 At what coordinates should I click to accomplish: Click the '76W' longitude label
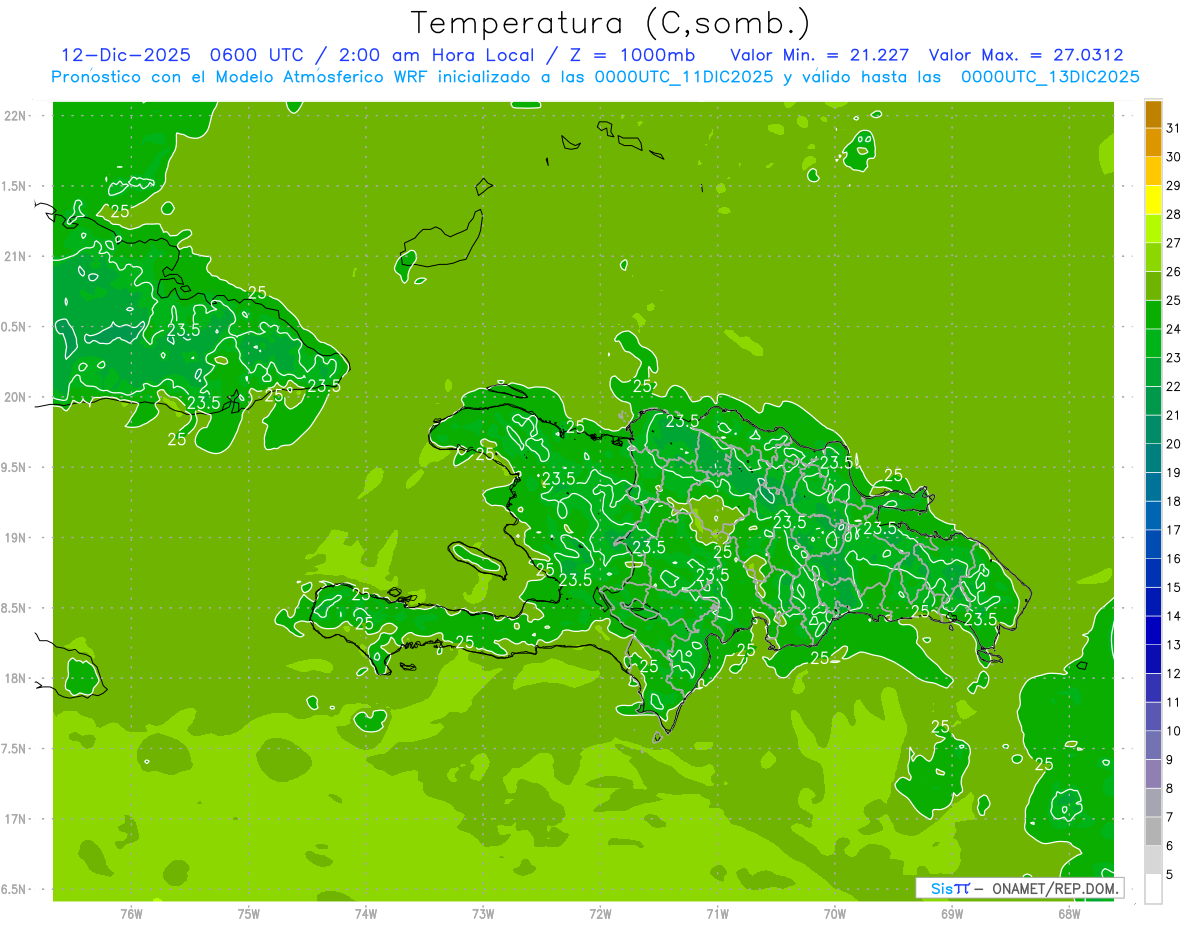point(132,914)
